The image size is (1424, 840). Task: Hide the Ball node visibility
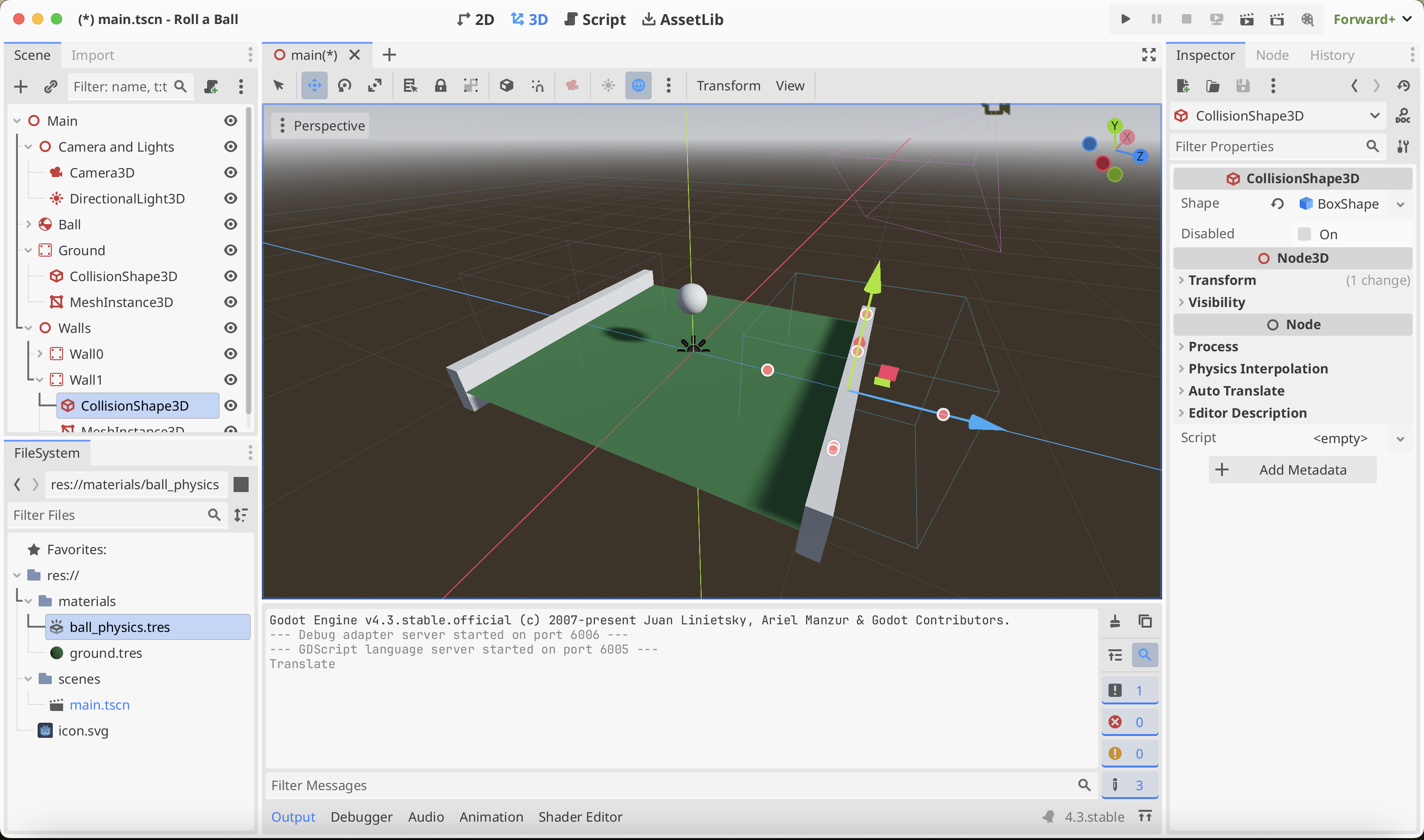click(x=230, y=224)
